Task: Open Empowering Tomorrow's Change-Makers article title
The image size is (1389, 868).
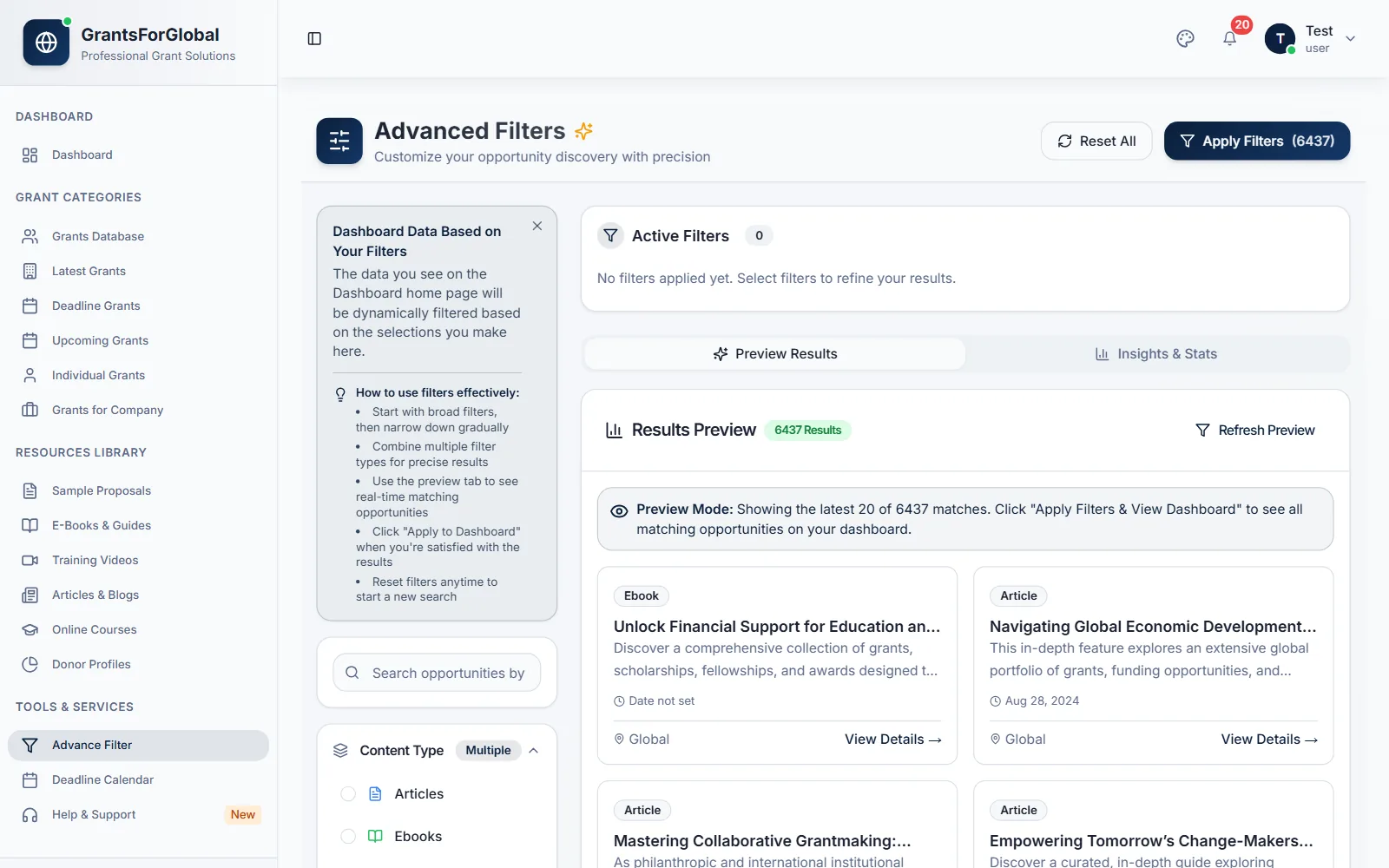Action: pos(1151,840)
